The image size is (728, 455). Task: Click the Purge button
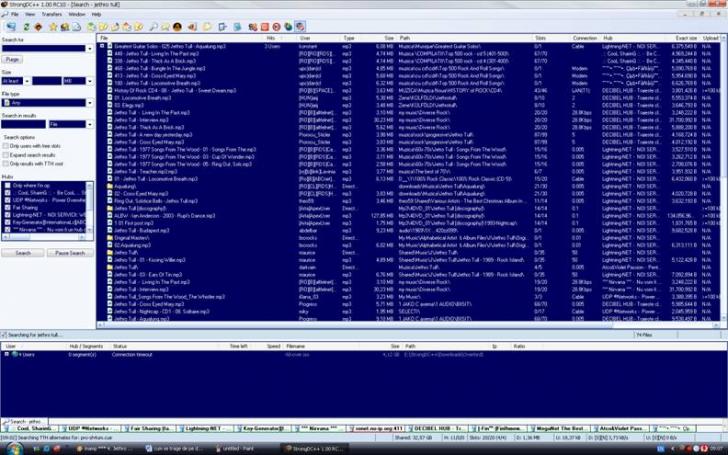click(x=12, y=59)
